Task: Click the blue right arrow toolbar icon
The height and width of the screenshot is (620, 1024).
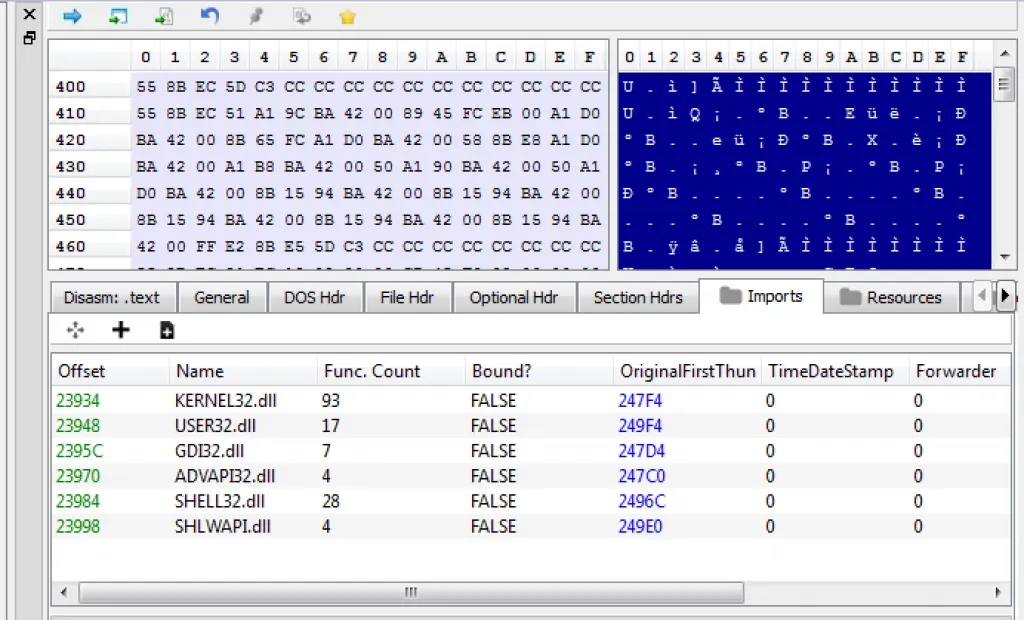Action: point(72,16)
